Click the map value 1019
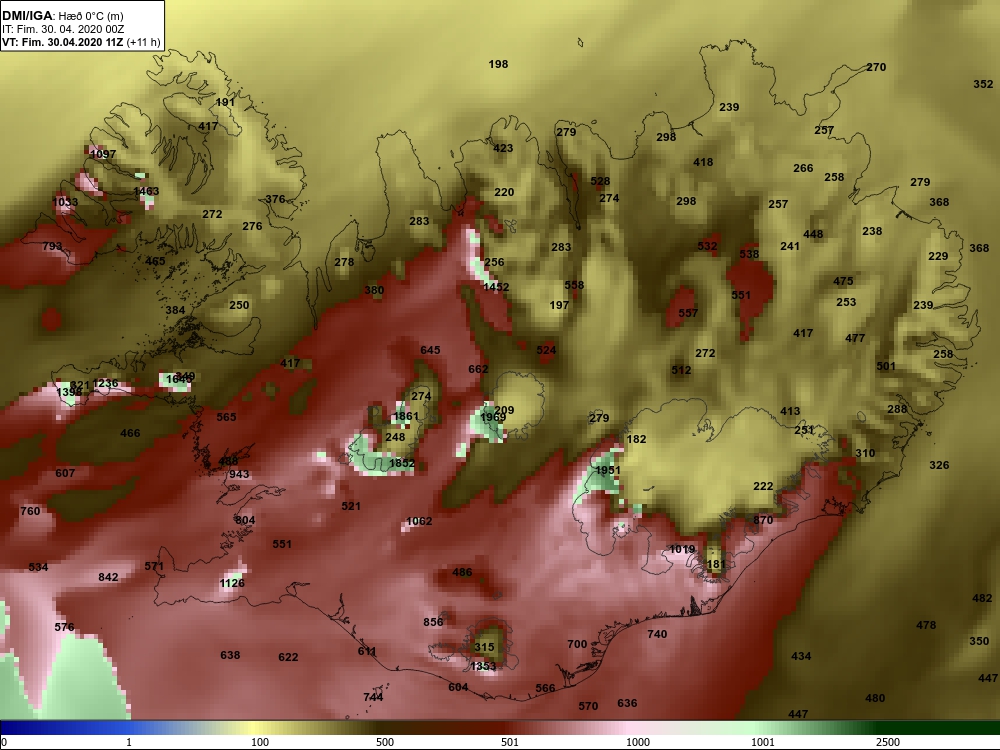This screenshot has width=1000, height=750. click(682, 549)
